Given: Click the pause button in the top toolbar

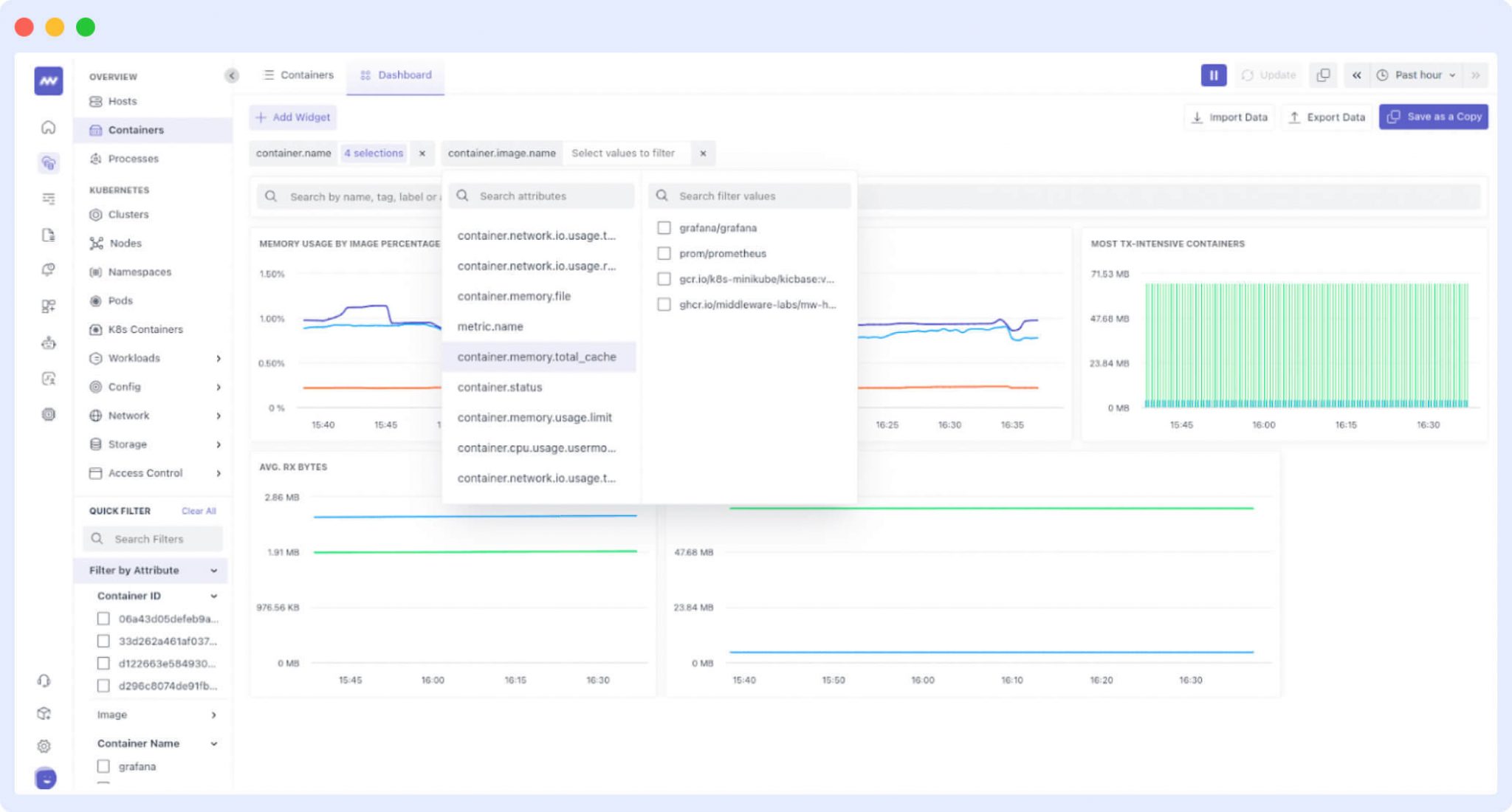Looking at the screenshot, I should [1213, 75].
